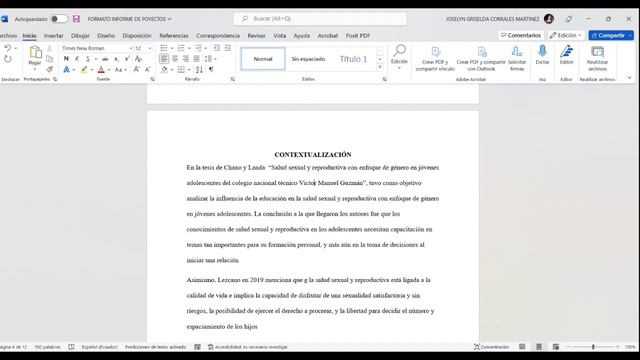This screenshot has height=360, width=640.
Task: Open the Insertar tab
Action: click(x=53, y=36)
